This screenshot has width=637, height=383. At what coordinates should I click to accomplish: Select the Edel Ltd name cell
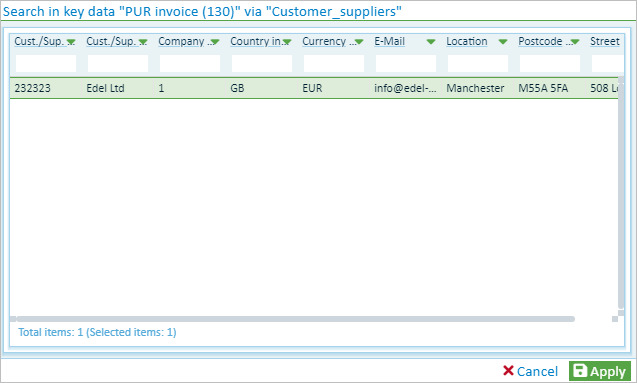coord(105,88)
